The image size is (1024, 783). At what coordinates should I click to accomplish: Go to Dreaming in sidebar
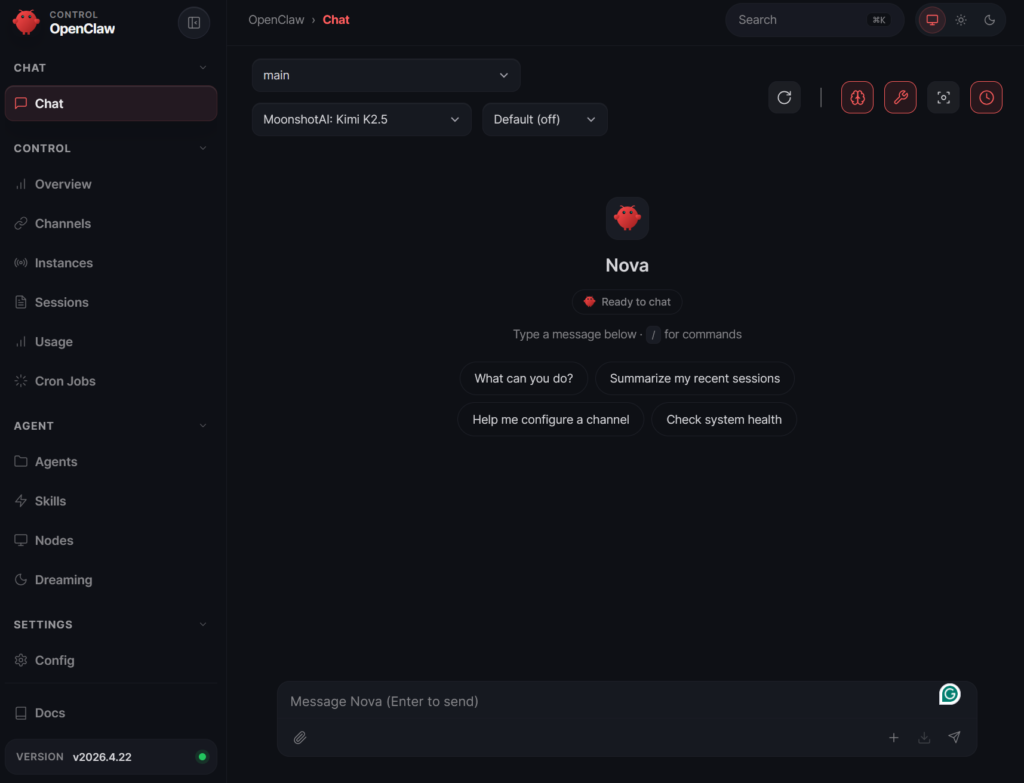tap(63, 580)
